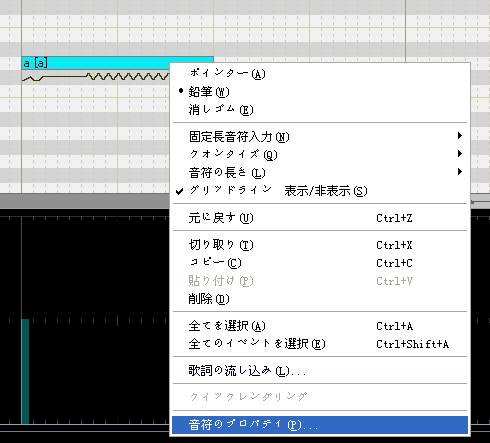Click the vibrato wavy line under note
This screenshot has height=443, width=490.
pos(128,77)
